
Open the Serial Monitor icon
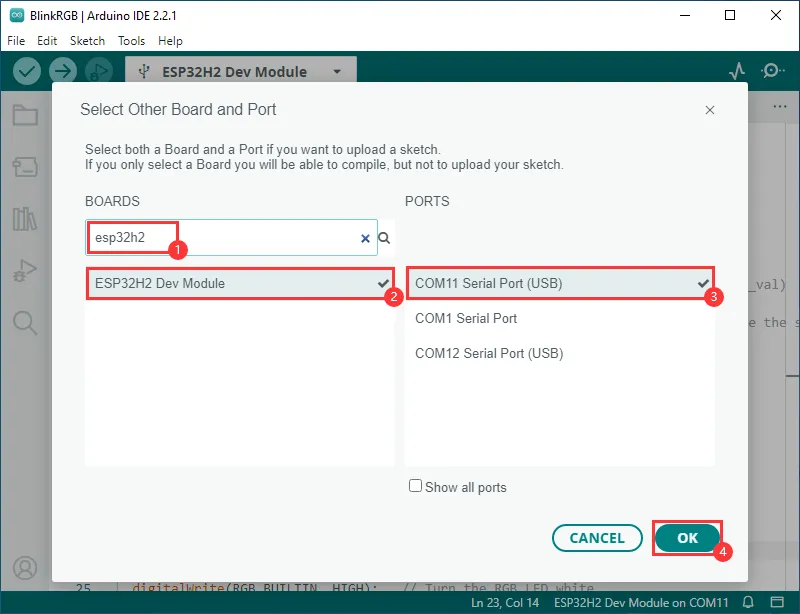coord(772,70)
